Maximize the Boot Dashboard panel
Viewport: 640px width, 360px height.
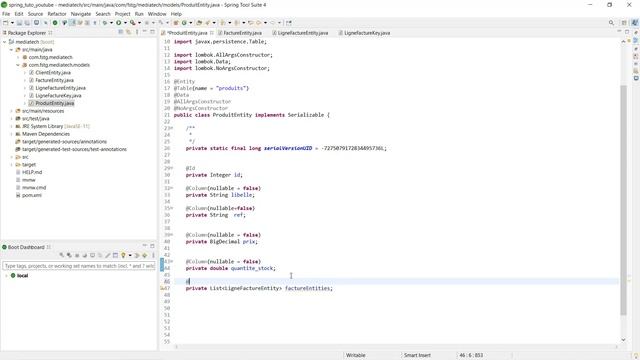click(152, 246)
